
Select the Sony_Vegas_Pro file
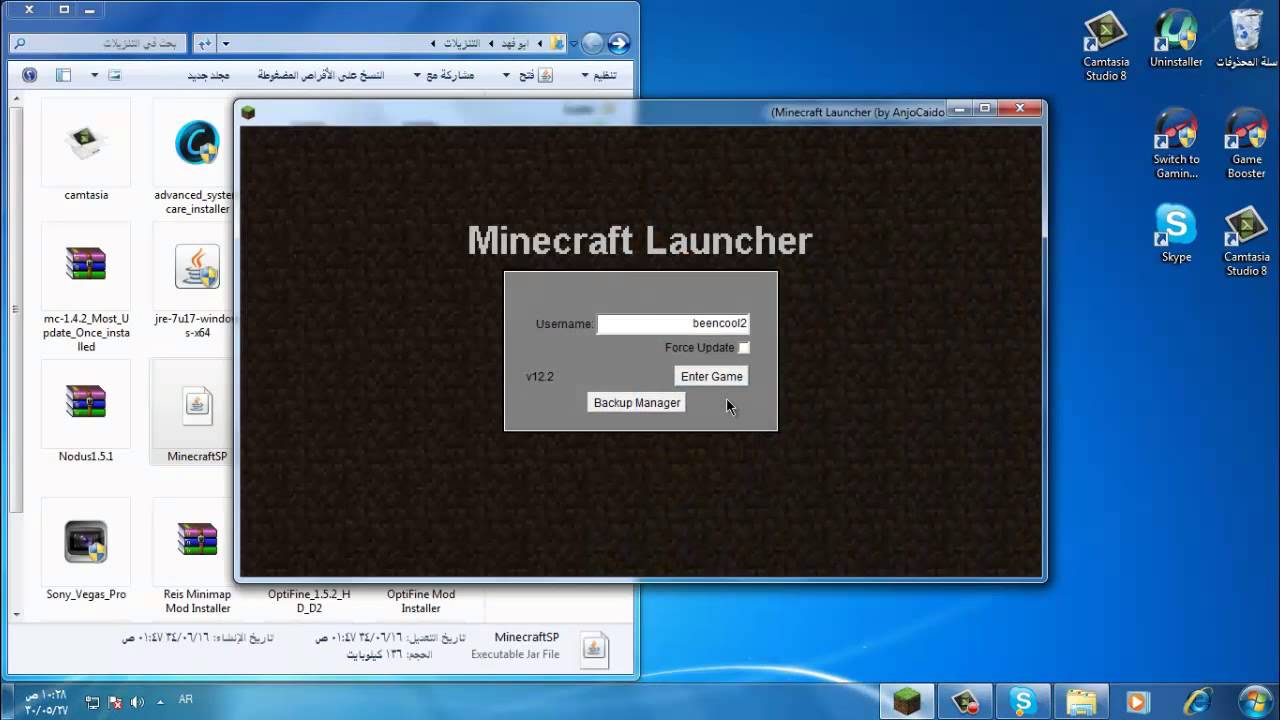tap(86, 550)
